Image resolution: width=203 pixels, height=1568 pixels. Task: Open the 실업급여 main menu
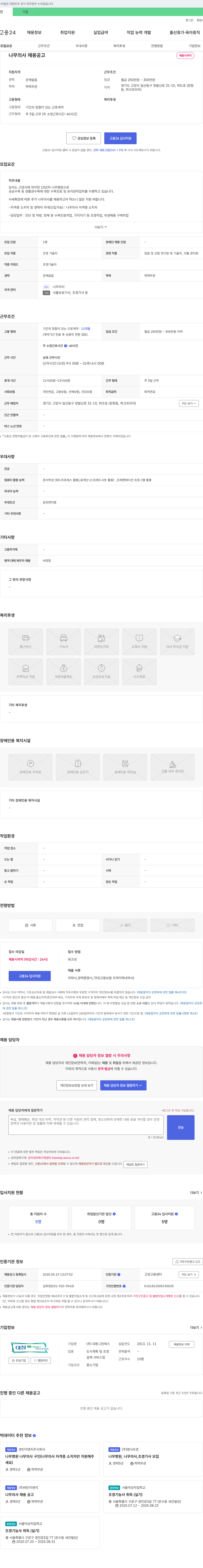(x=101, y=32)
